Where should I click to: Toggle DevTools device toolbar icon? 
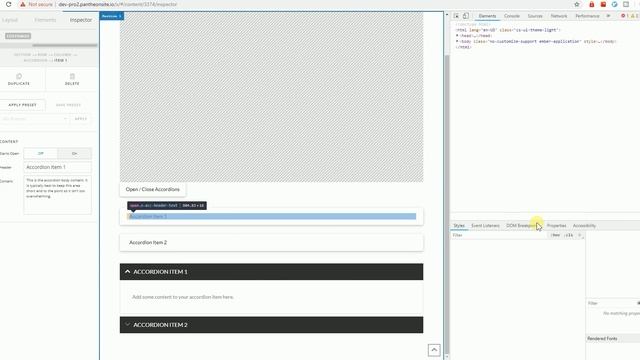pos(466,16)
